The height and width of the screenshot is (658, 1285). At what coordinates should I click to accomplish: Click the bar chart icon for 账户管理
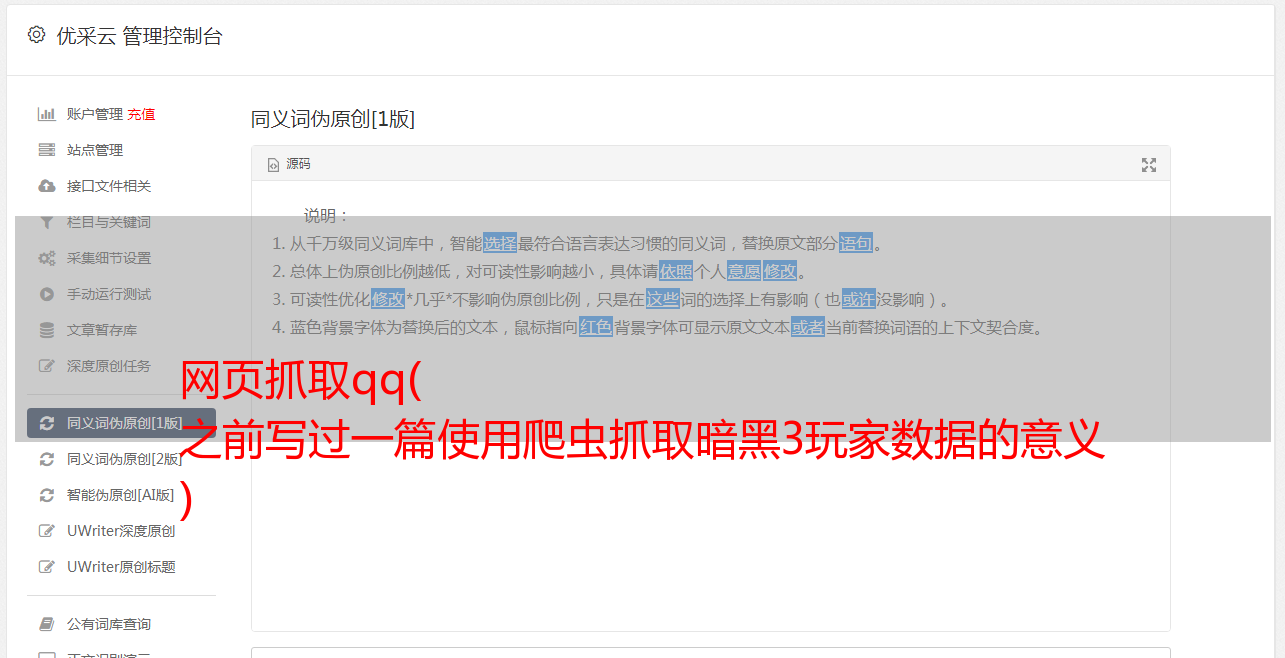pos(46,114)
